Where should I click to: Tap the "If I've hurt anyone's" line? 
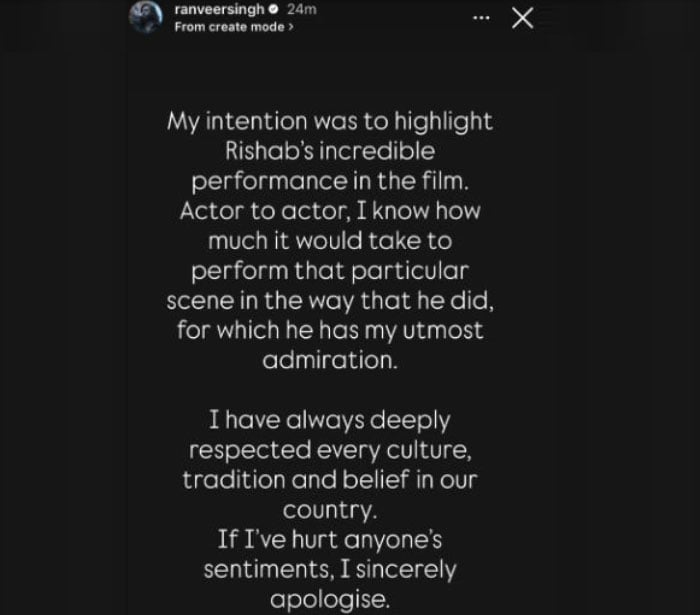[329, 539]
